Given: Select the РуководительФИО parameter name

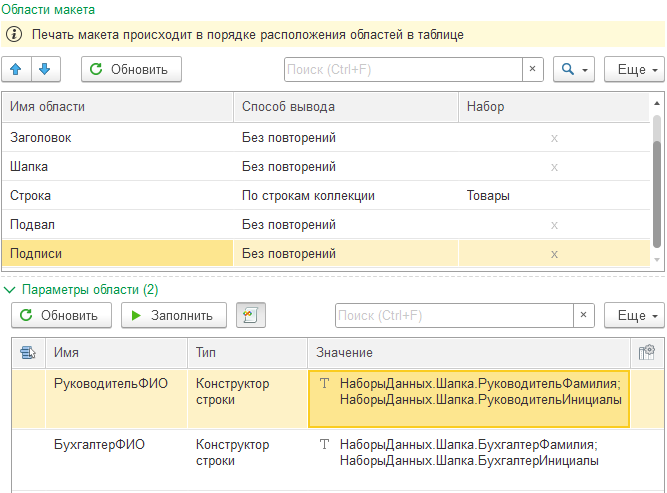Looking at the screenshot, I should 111,383.
